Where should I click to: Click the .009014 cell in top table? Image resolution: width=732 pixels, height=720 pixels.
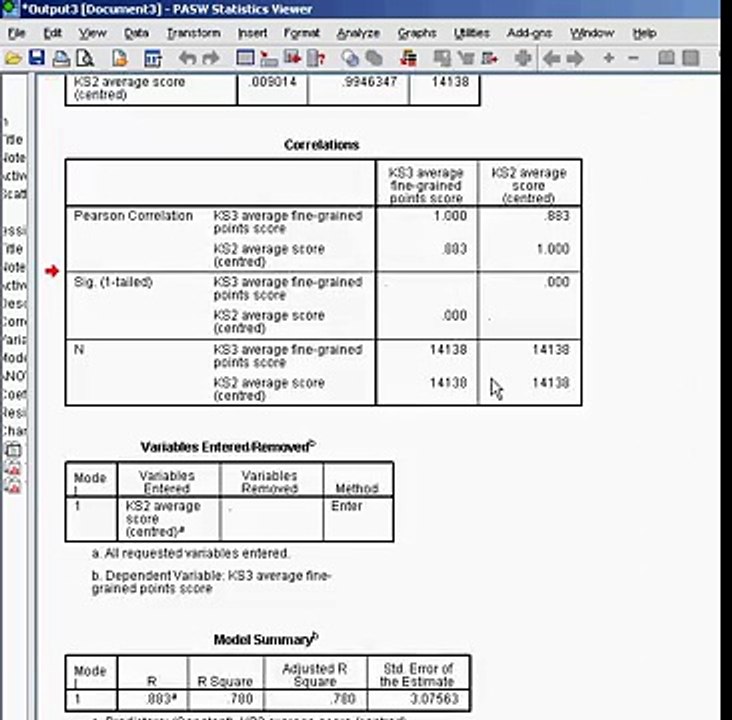coord(273,82)
